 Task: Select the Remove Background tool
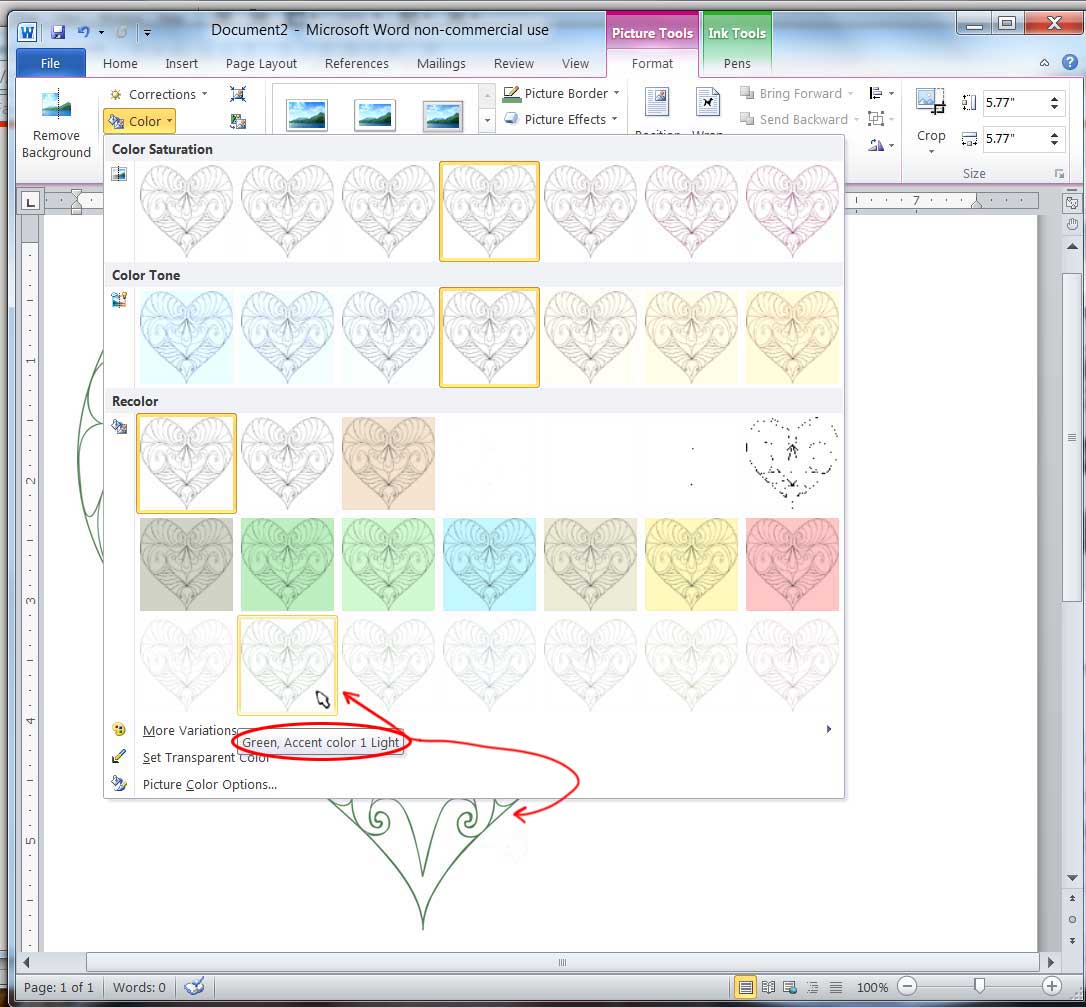[x=57, y=120]
